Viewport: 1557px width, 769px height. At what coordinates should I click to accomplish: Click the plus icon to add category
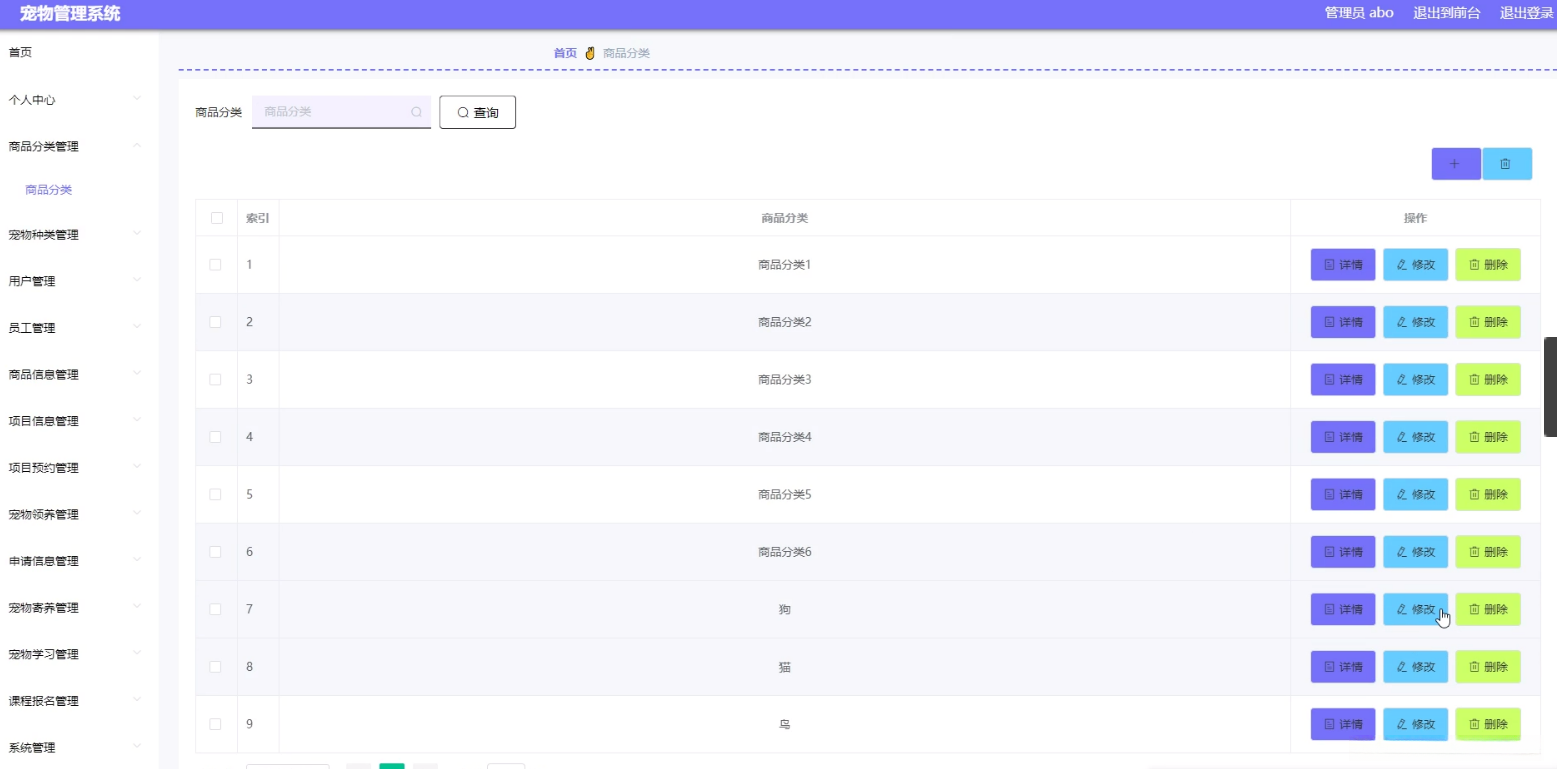1455,164
